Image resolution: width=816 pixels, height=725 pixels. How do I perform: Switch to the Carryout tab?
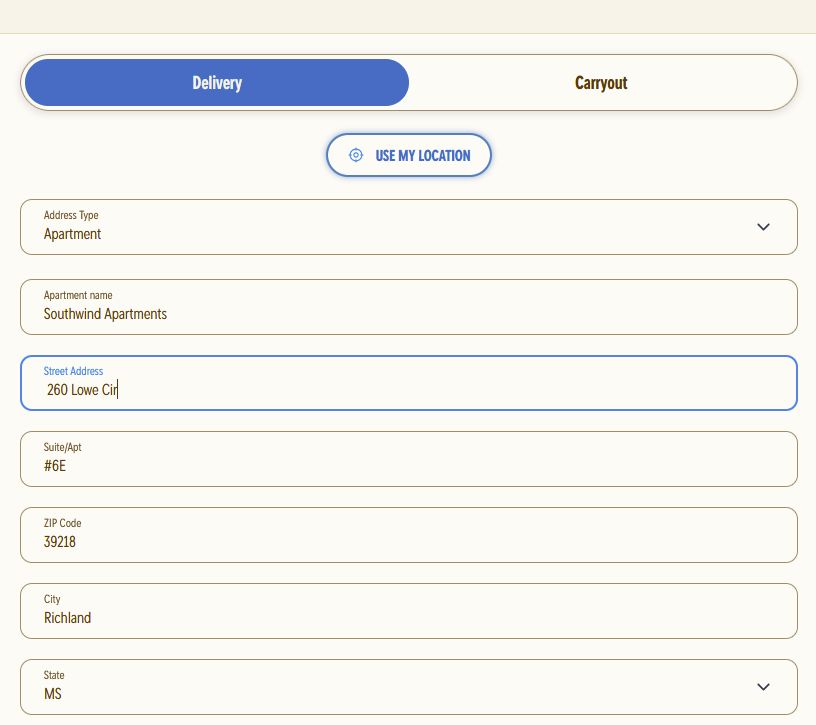pos(601,83)
